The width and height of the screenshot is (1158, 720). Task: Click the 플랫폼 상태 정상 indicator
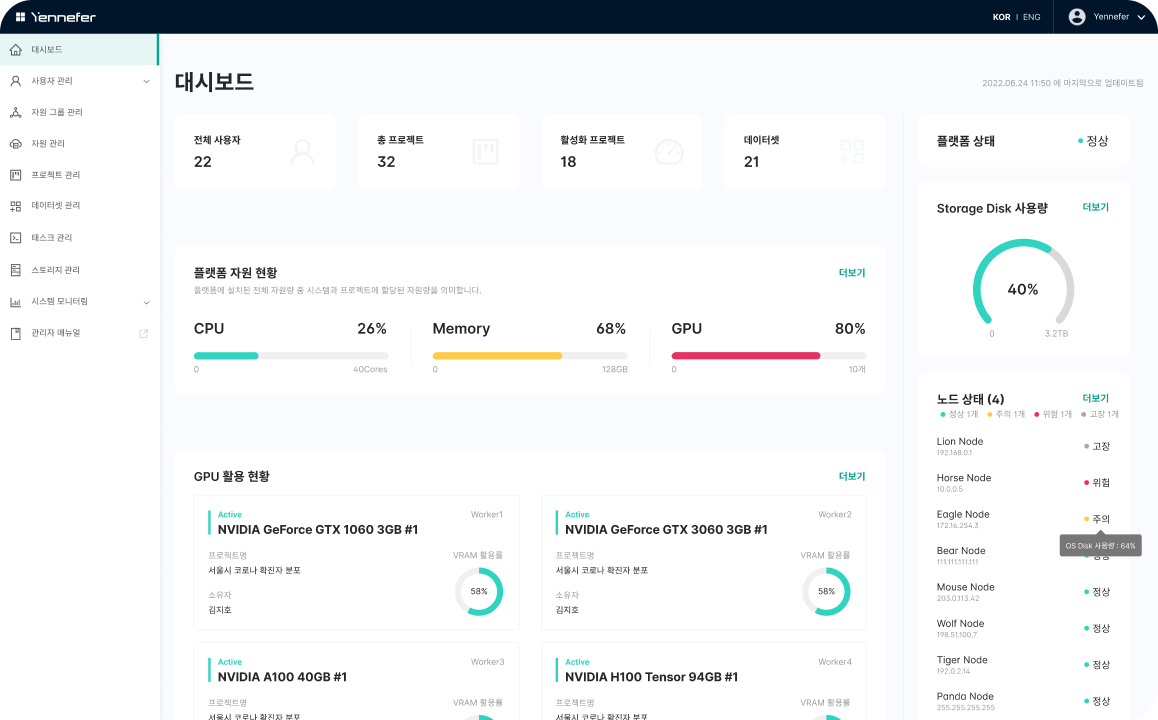[1093, 141]
